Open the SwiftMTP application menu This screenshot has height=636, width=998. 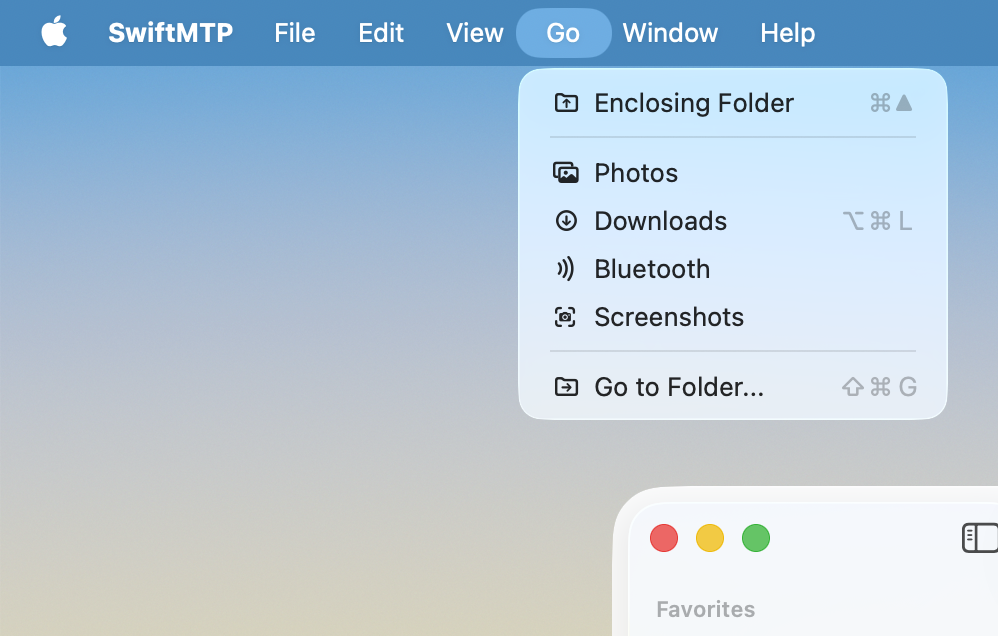click(x=170, y=32)
